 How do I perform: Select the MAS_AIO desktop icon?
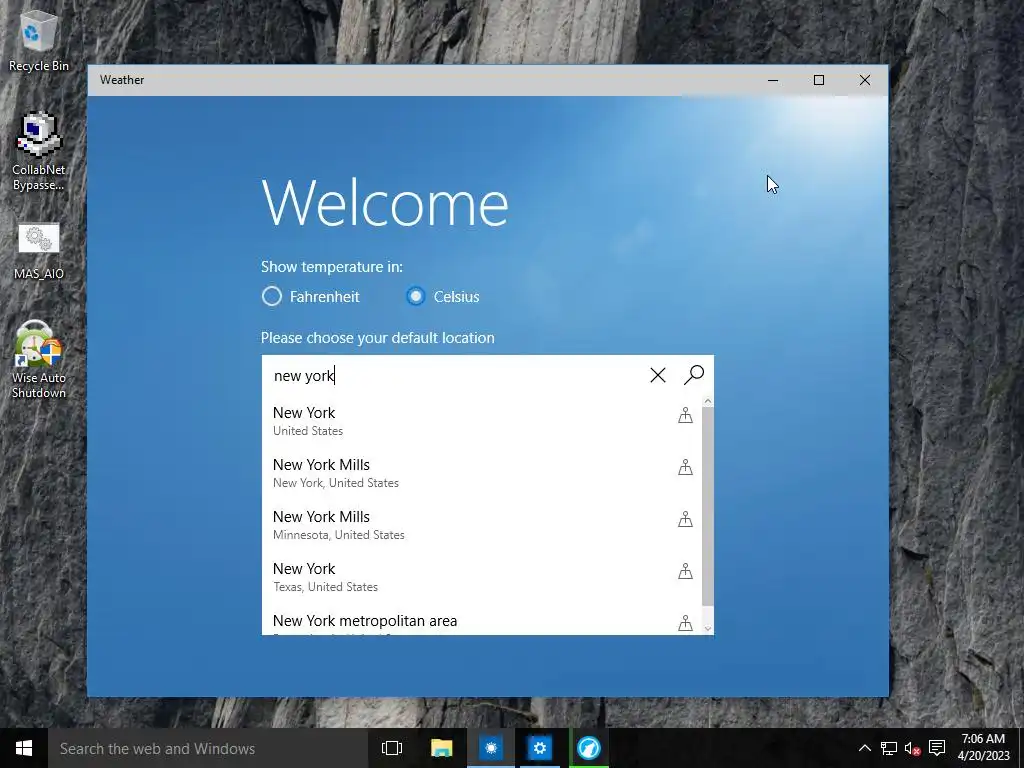point(39,251)
